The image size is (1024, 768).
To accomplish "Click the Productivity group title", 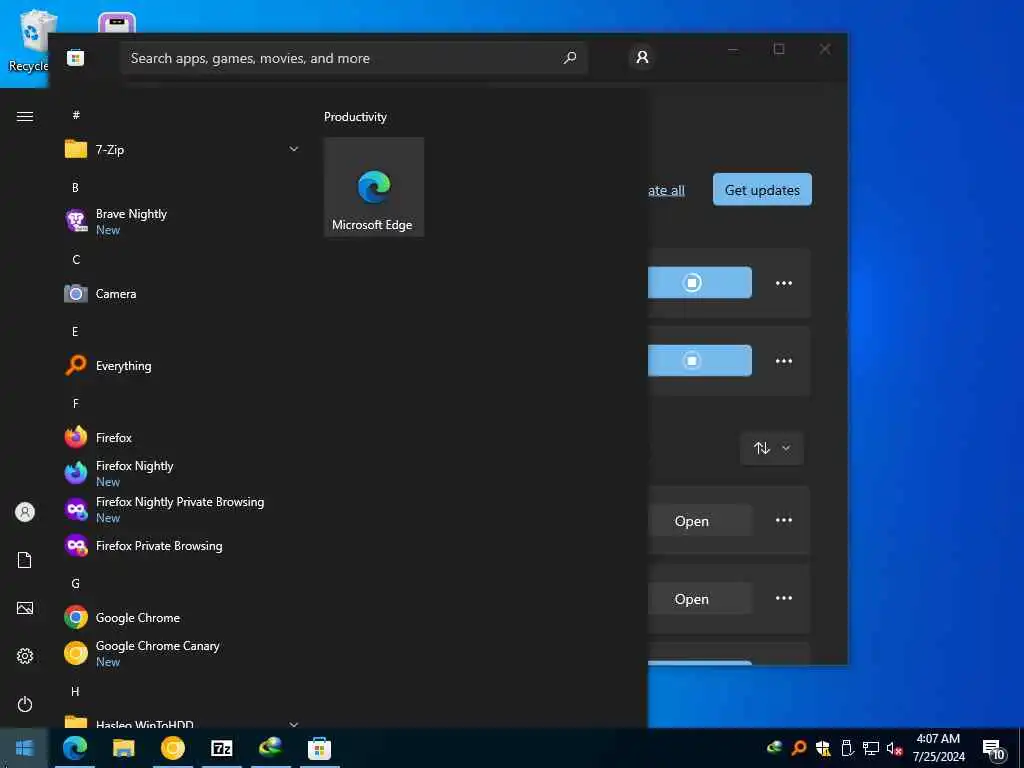I will (355, 117).
